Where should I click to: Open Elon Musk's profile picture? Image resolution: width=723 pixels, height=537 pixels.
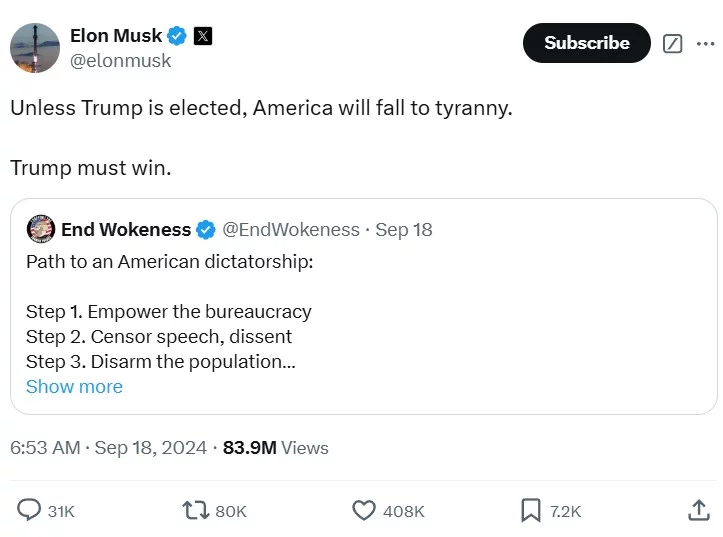(35, 46)
